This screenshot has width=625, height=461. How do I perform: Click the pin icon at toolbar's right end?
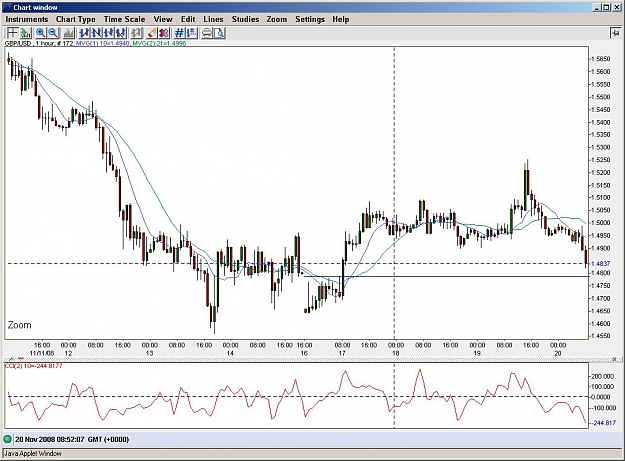click(615, 33)
